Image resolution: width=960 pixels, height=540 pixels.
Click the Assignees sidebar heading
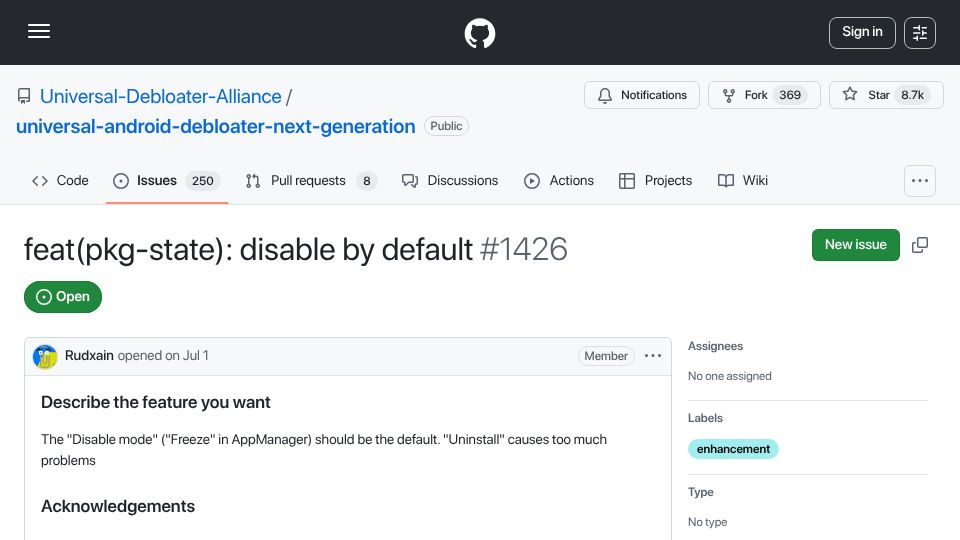pyautogui.click(x=715, y=346)
